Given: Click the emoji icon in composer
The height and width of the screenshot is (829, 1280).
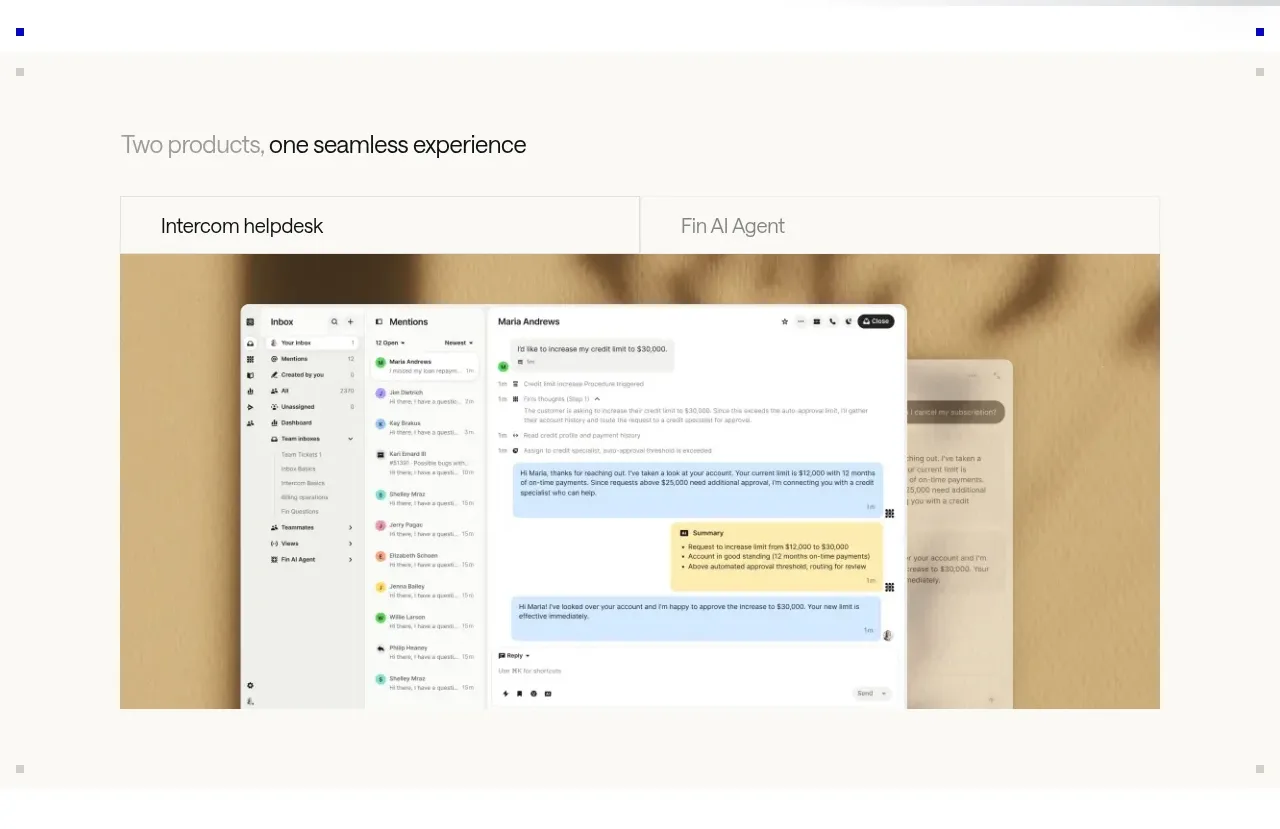Looking at the screenshot, I should pos(533,693).
